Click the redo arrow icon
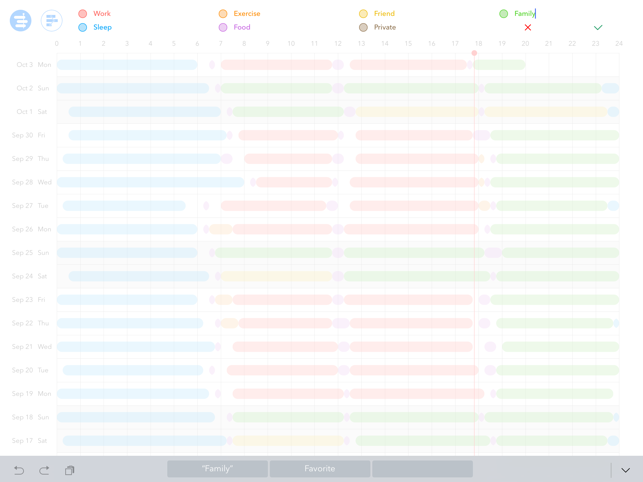 (44, 470)
